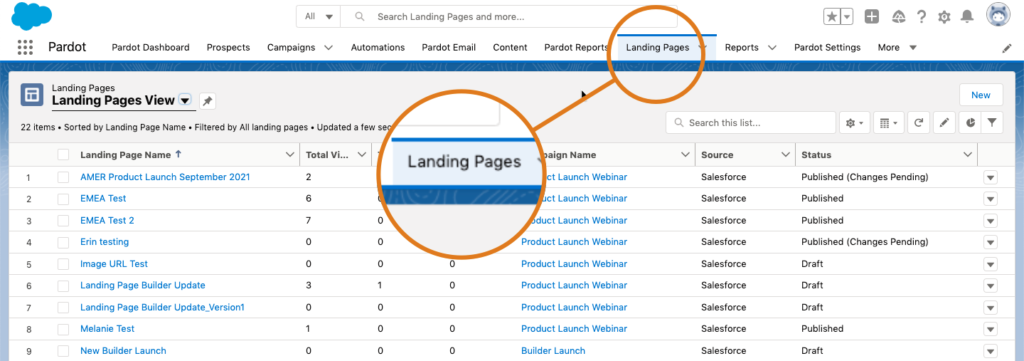Select checkbox for Landing Page Builder Update row
This screenshot has width=1024, height=361.
point(63,285)
